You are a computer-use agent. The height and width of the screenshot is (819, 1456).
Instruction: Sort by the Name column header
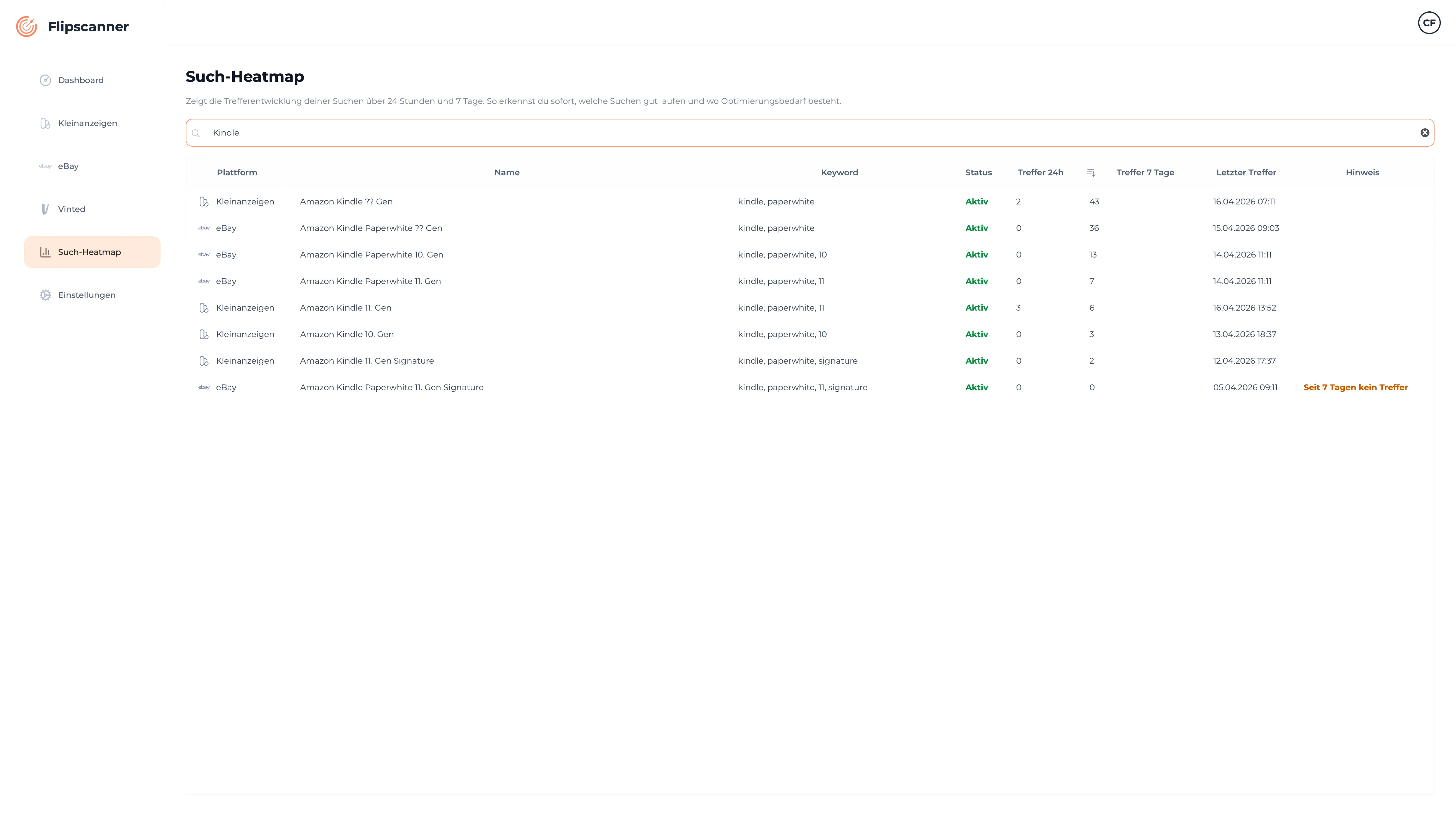point(507,173)
